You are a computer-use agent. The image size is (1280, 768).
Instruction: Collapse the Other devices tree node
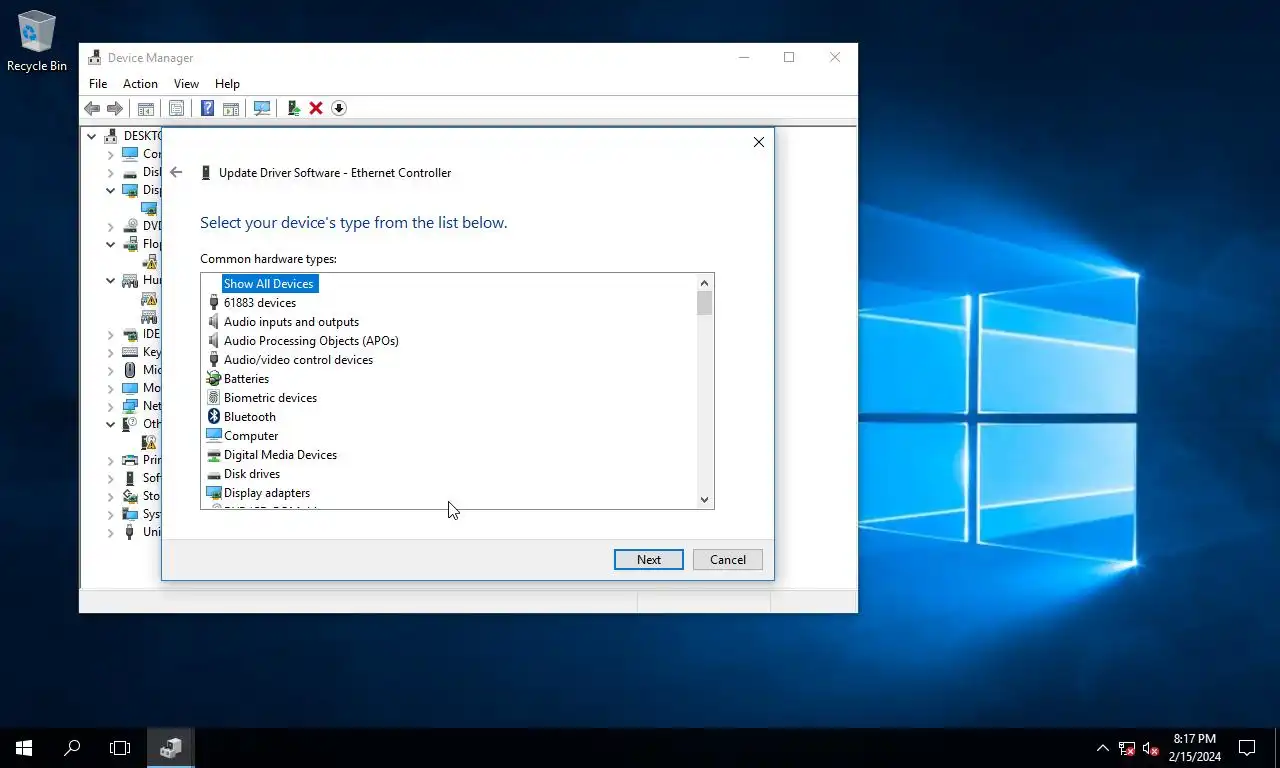[111, 424]
